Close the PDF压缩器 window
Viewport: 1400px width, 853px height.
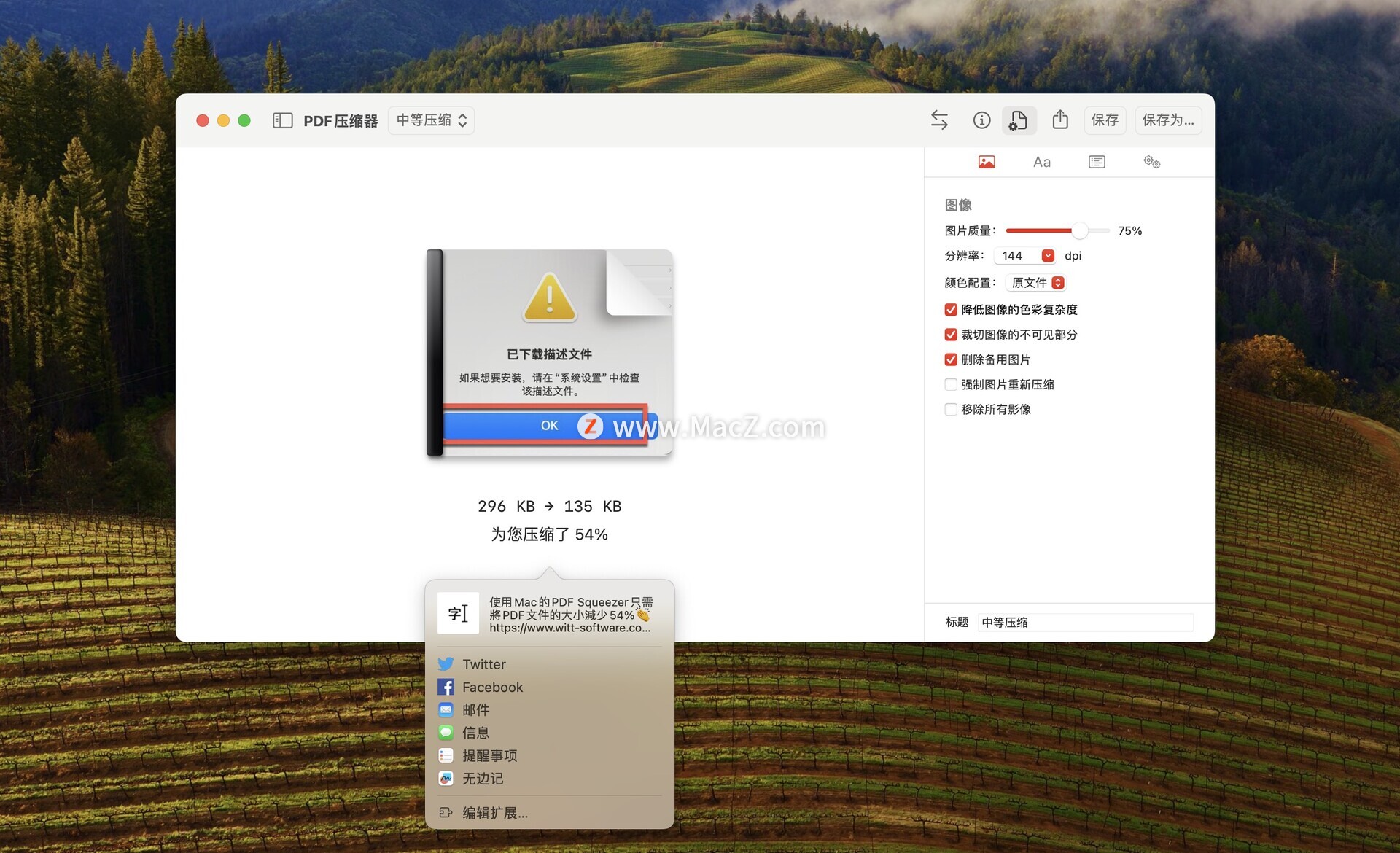click(203, 120)
